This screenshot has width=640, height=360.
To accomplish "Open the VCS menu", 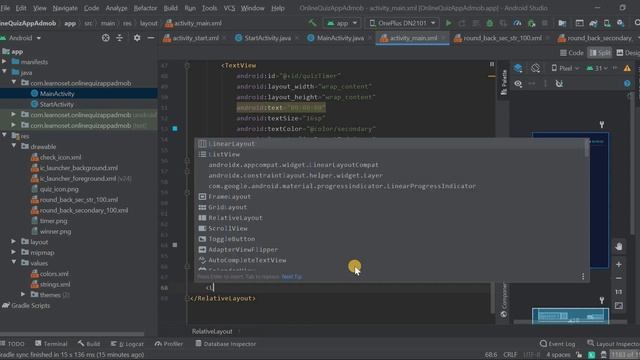I will 229,8.
